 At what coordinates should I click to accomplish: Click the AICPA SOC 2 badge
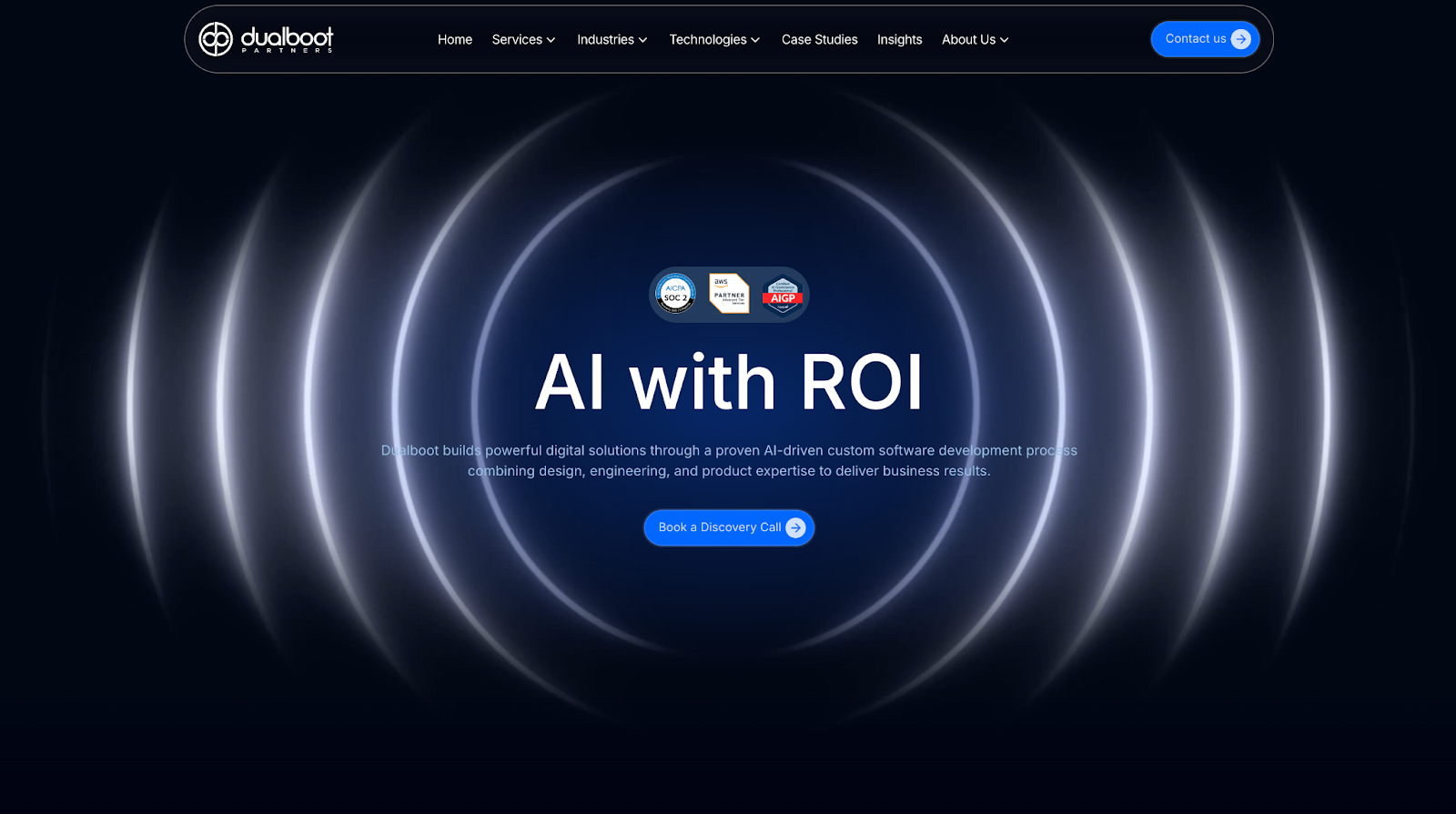click(675, 294)
